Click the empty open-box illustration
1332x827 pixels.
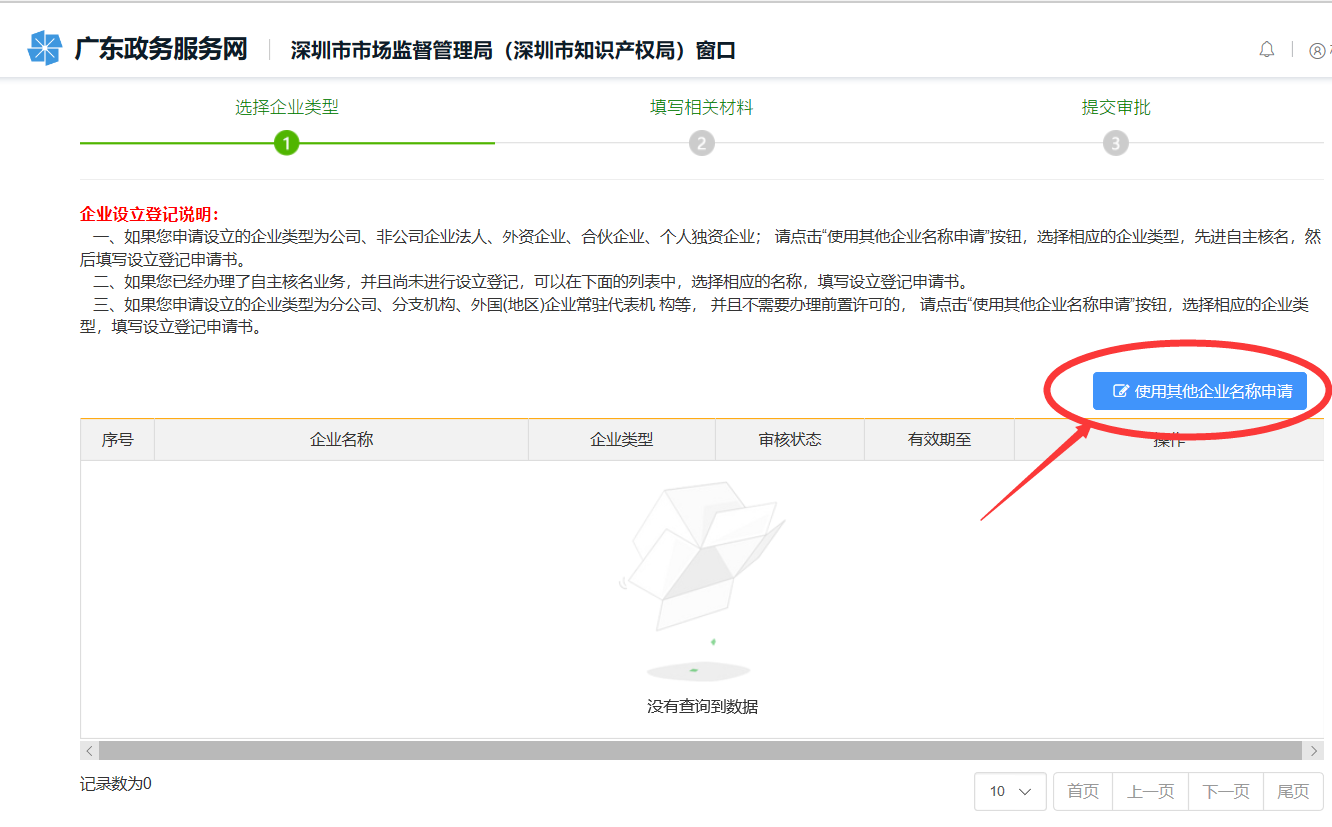[704, 560]
